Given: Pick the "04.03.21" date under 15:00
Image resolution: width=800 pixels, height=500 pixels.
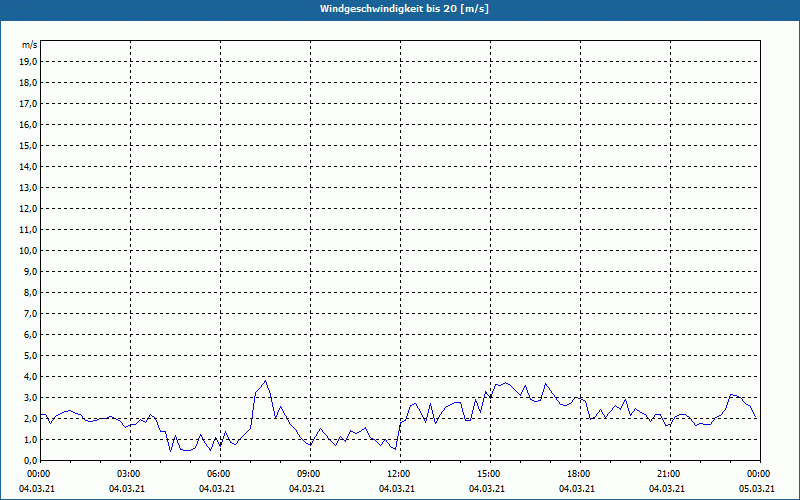Looking at the screenshot, I should 487,489.
